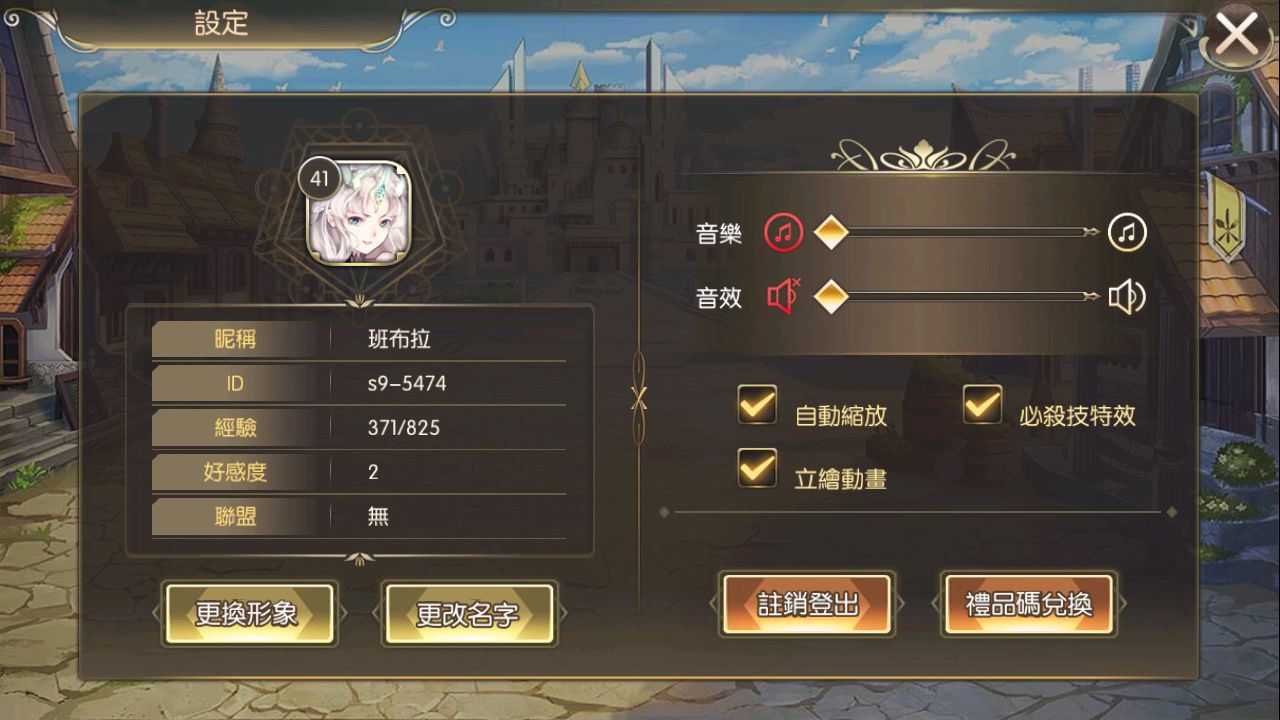
Task: Click the 更改名字 button
Action: coord(468,613)
